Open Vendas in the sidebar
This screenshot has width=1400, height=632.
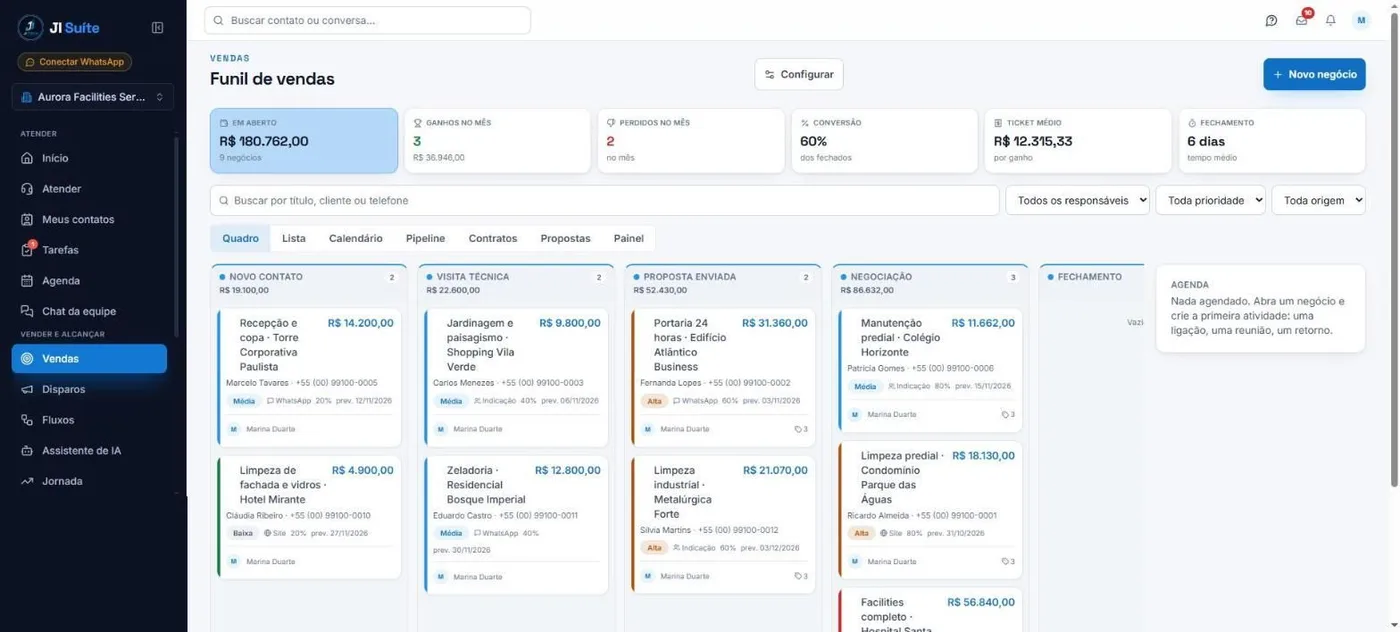(x=89, y=358)
